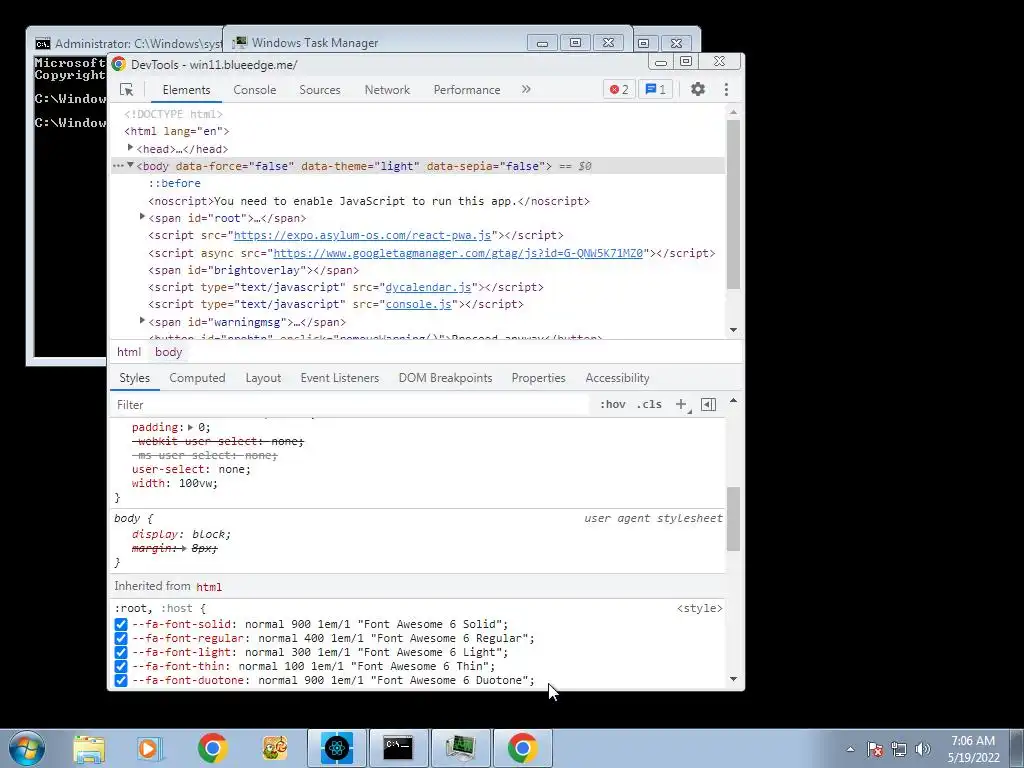Follow the react-pwa.js script link
Image resolution: width=1024 pixels, height=768 pixels.
pyautogui.click(x=362, y=235)
